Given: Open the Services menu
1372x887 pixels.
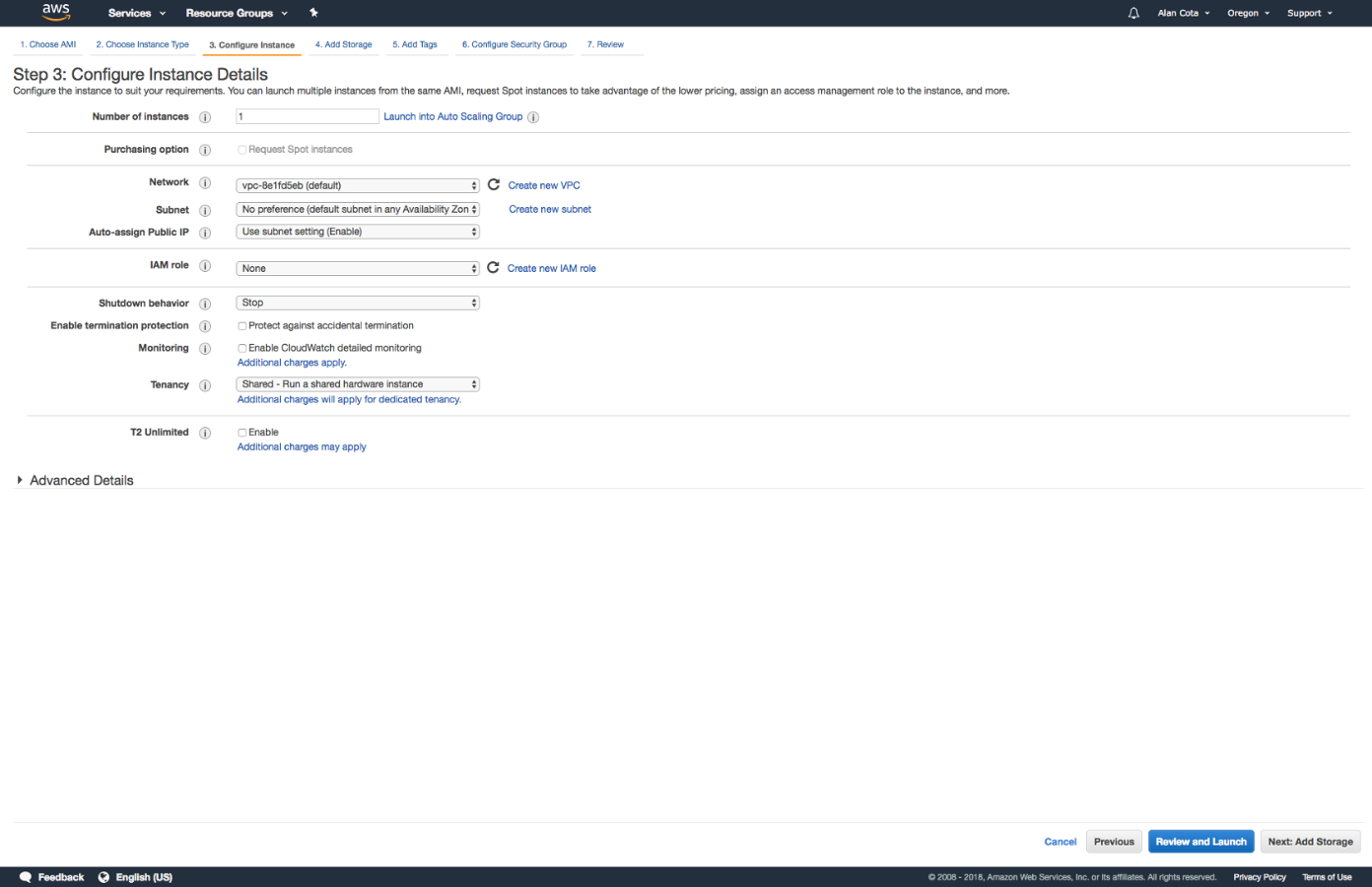Looking at the screenshot, I should click(x=137, y=13).
